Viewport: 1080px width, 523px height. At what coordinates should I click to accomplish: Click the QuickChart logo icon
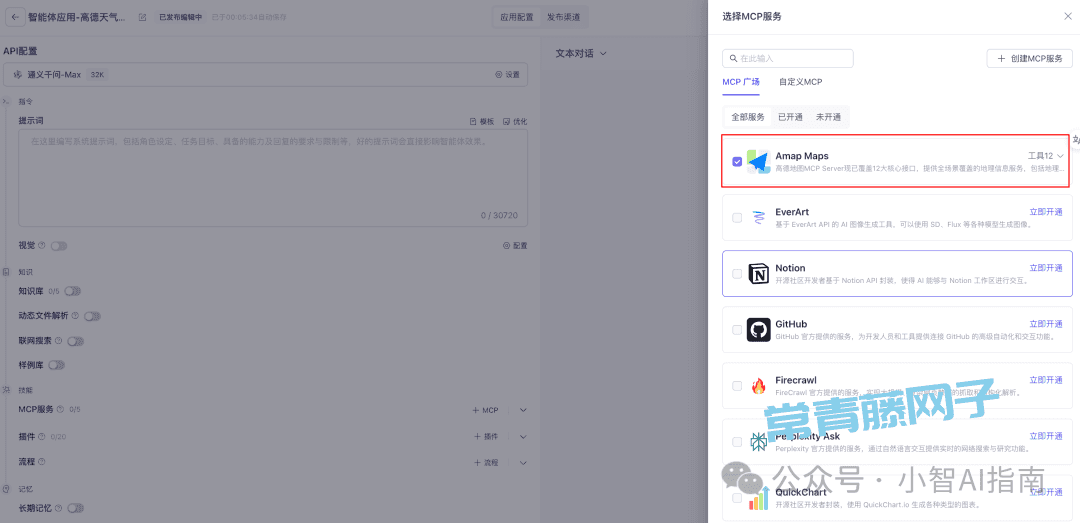pyautogui.click(x=758, y=498)
